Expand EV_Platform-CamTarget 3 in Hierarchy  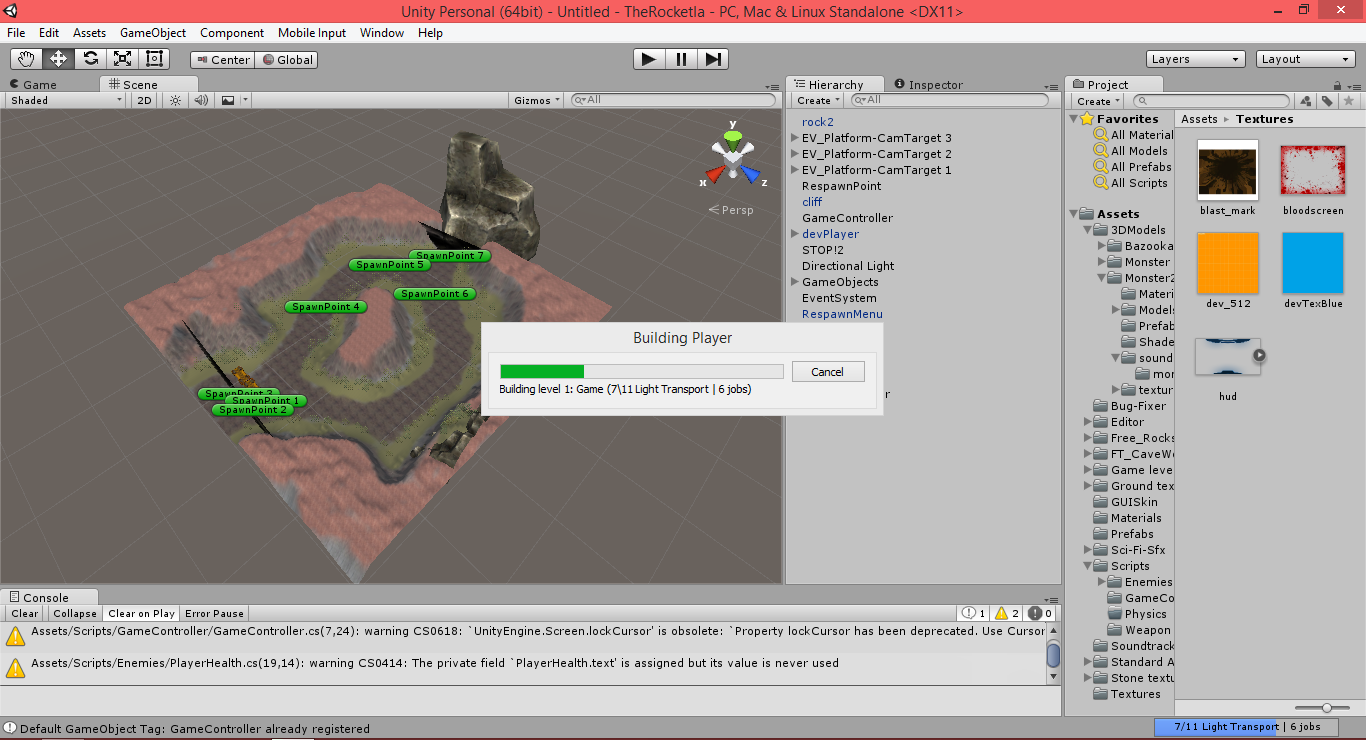pyautogui.click(x=795, y=138)
